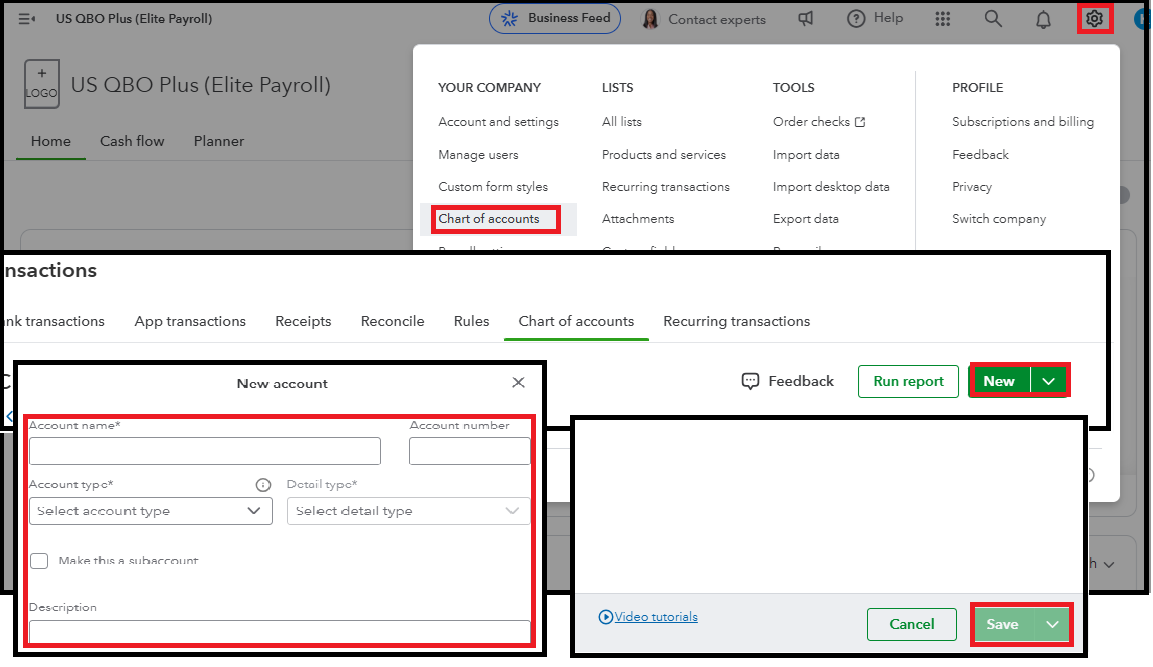Switch to the Cash flow tab
This screenshot has height=667, width=1153.
[132, 141]
